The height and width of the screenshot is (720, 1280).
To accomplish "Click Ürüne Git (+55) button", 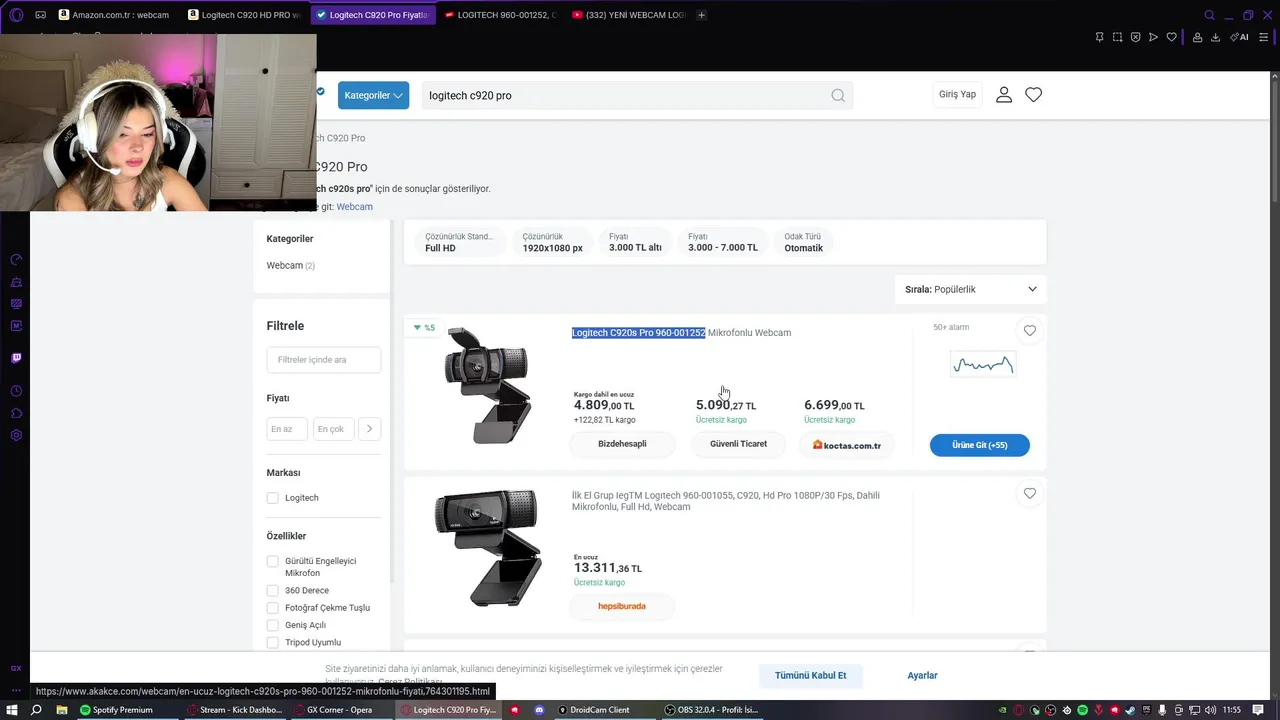I will [x=979, y=445].
